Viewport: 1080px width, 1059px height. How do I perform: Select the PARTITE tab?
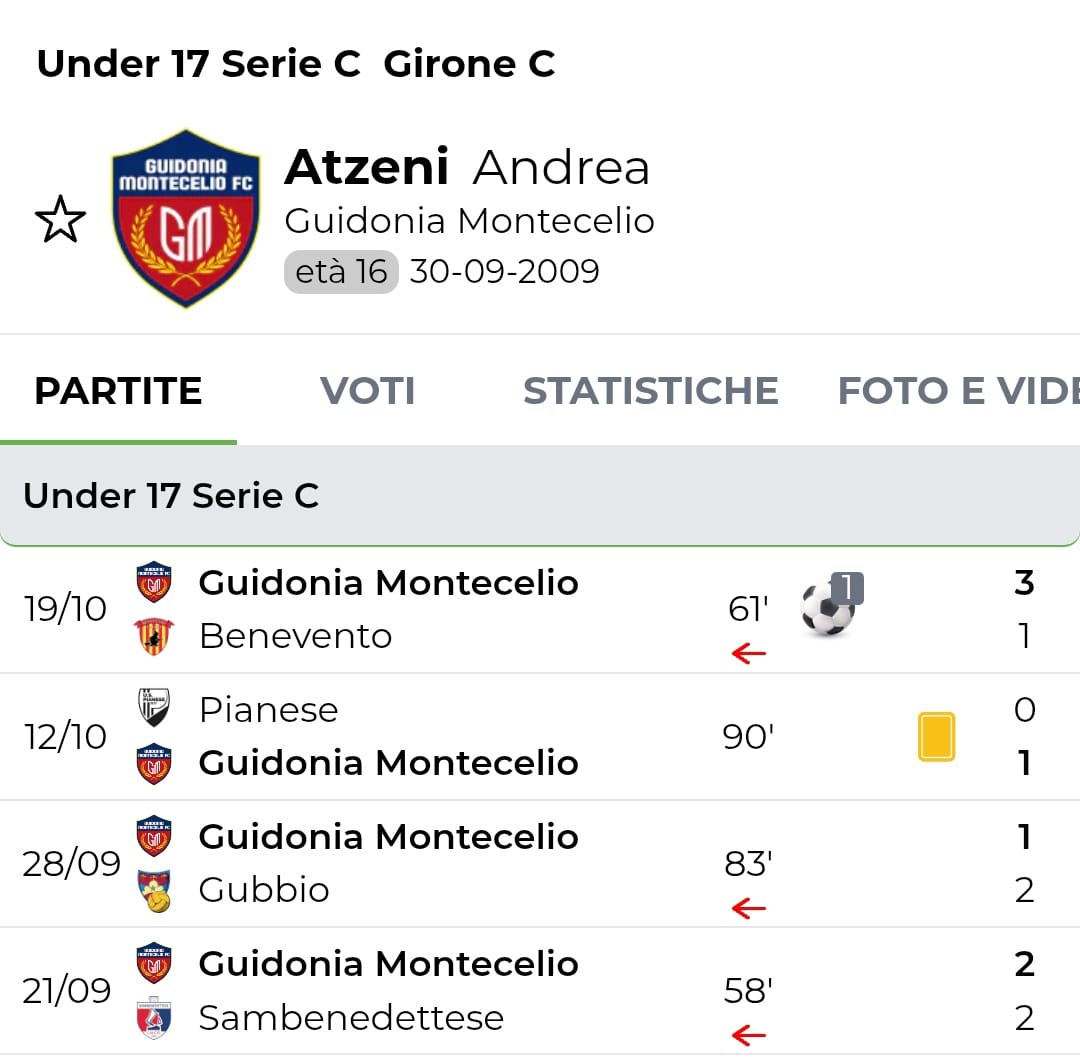118,391
